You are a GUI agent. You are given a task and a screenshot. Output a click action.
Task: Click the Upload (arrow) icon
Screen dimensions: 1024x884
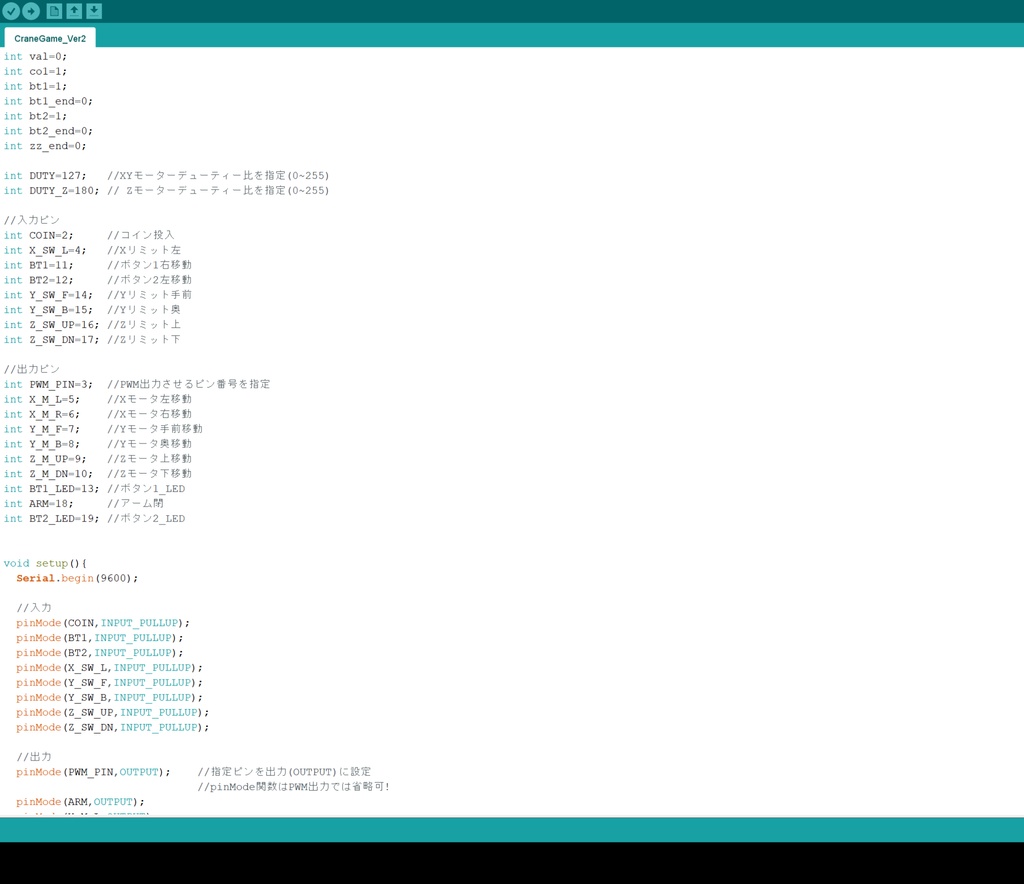click(x=31, y=11)
